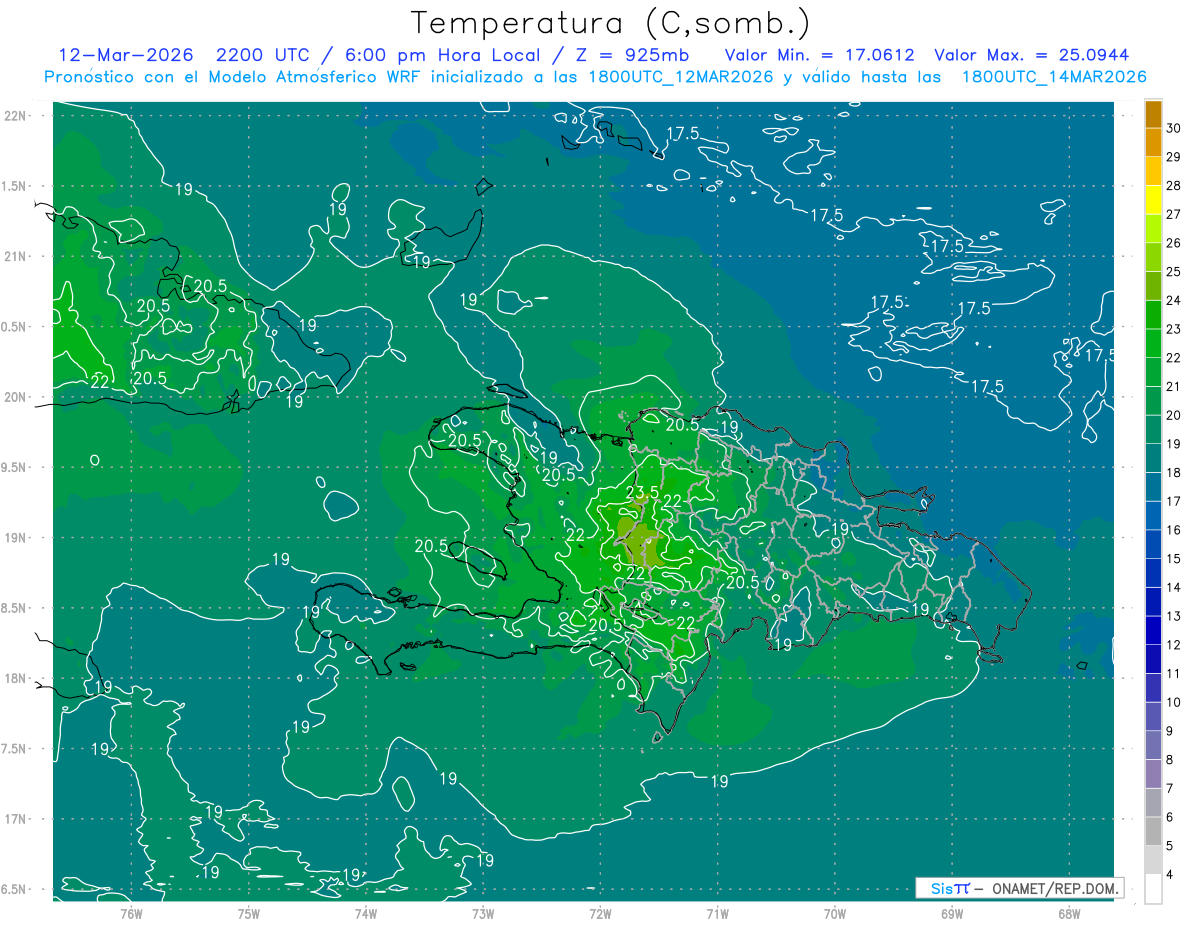Click the '71W' longitude axis label
This screenshot has height=927, width=1200.
click(717, 914)
